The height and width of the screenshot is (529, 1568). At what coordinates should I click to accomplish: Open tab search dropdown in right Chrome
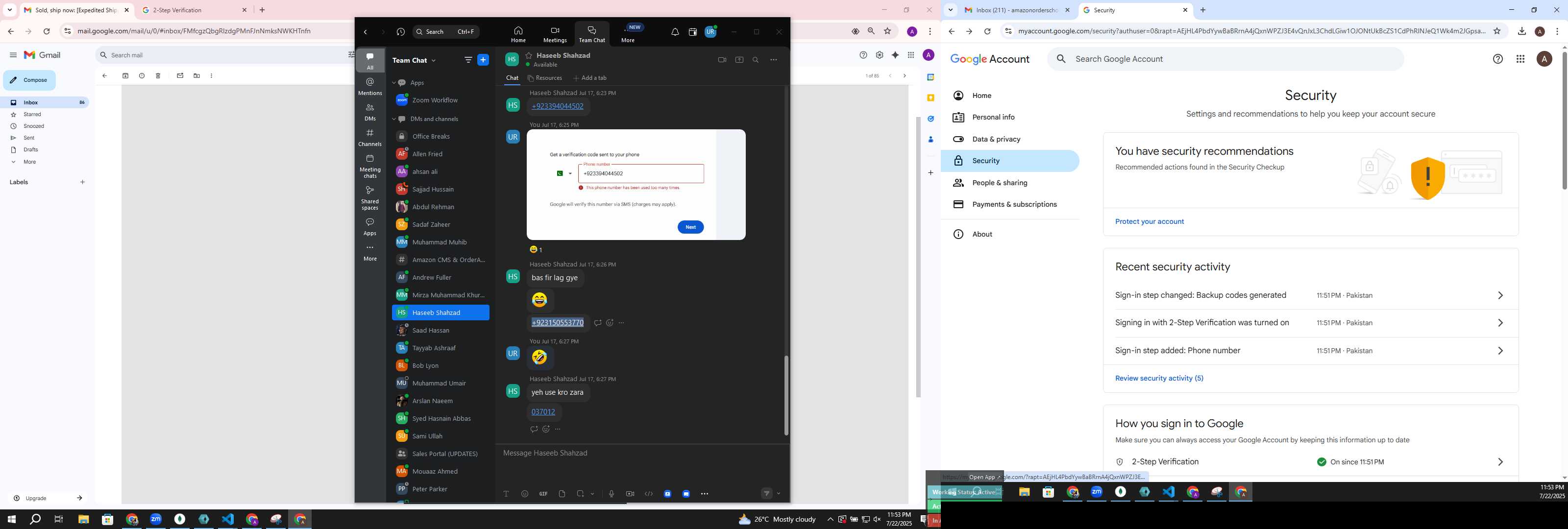tap(950, 10)
